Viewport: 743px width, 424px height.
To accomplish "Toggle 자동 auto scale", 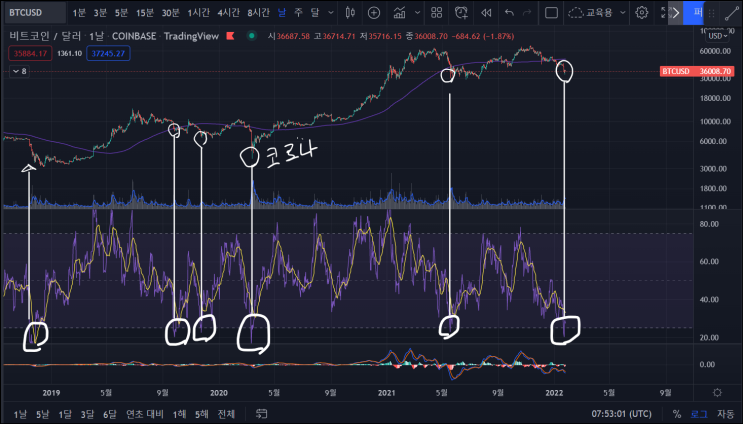I will [725, 414].
